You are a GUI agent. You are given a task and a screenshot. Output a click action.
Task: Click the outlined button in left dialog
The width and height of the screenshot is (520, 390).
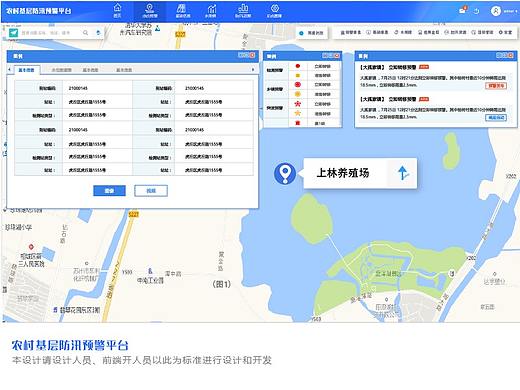coord(151,191)
